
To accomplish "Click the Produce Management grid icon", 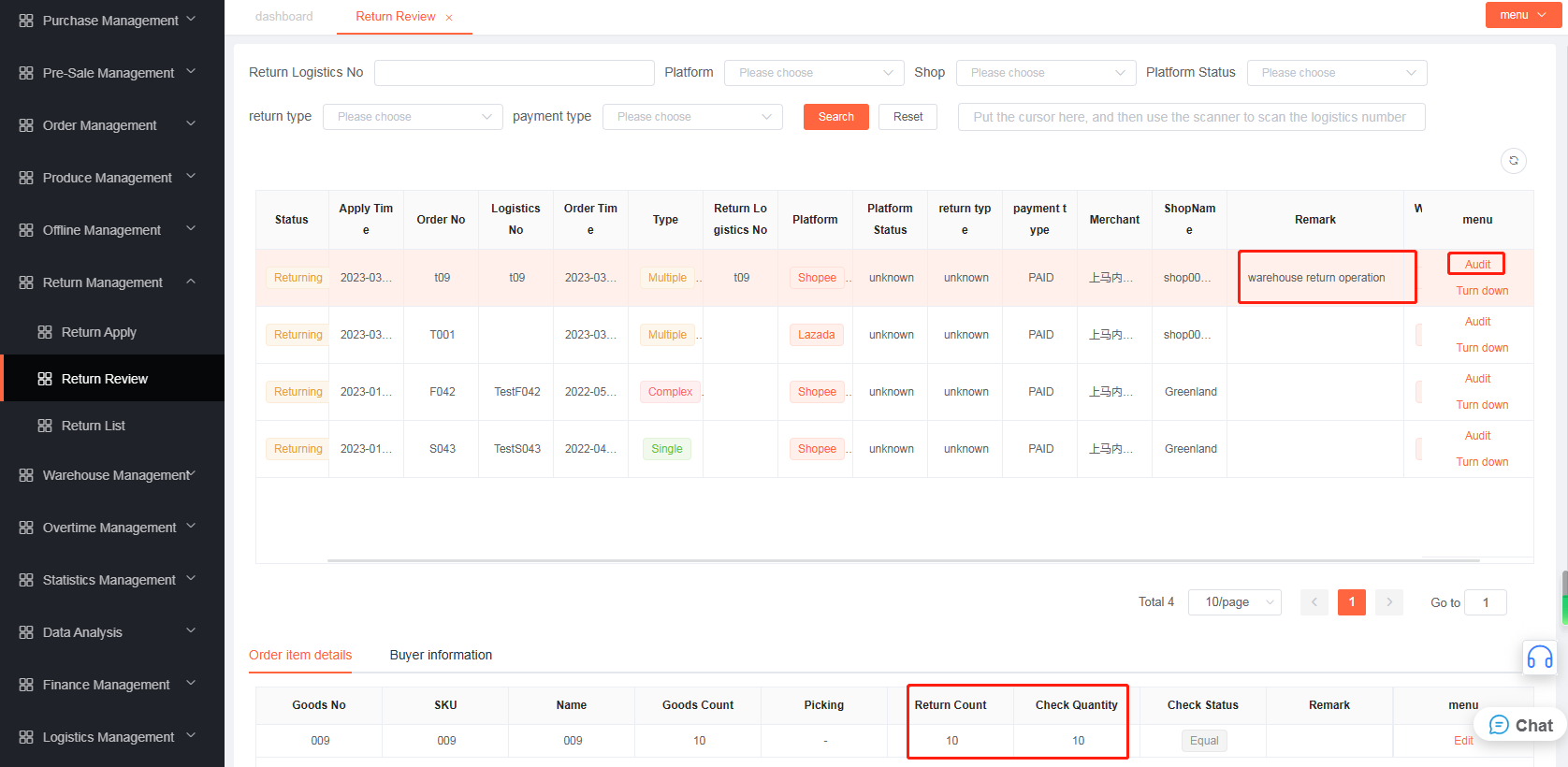I will (x=26, y=178).
